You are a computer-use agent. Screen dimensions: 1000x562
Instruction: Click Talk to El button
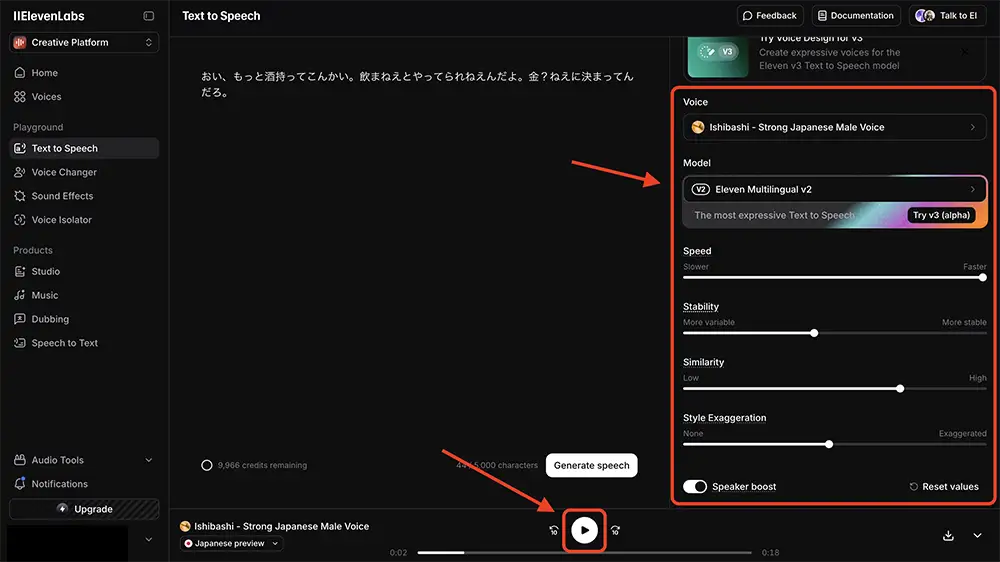pyautogui.click(x=947, y=15)
